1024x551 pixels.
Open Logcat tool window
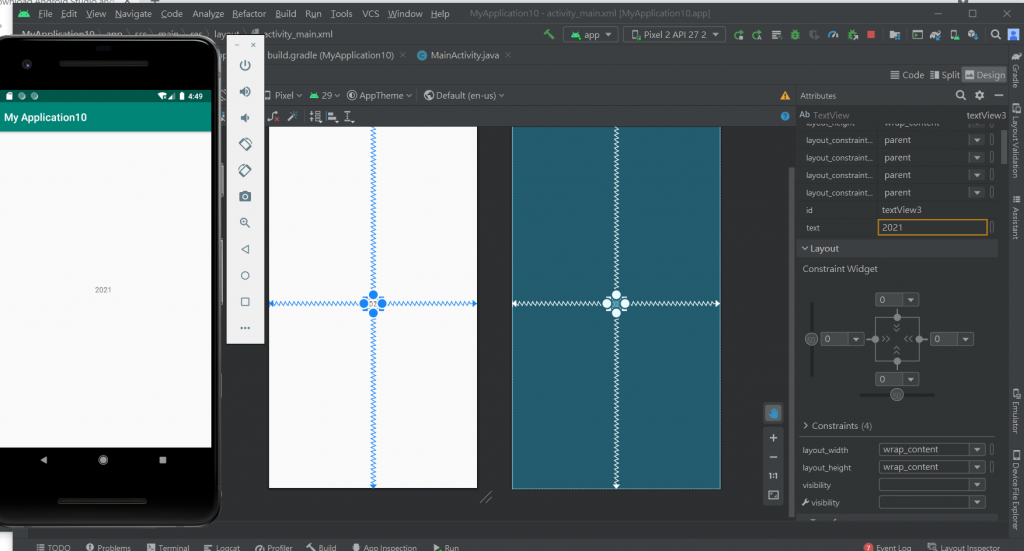pyautogui.click(x=222, y=546)
